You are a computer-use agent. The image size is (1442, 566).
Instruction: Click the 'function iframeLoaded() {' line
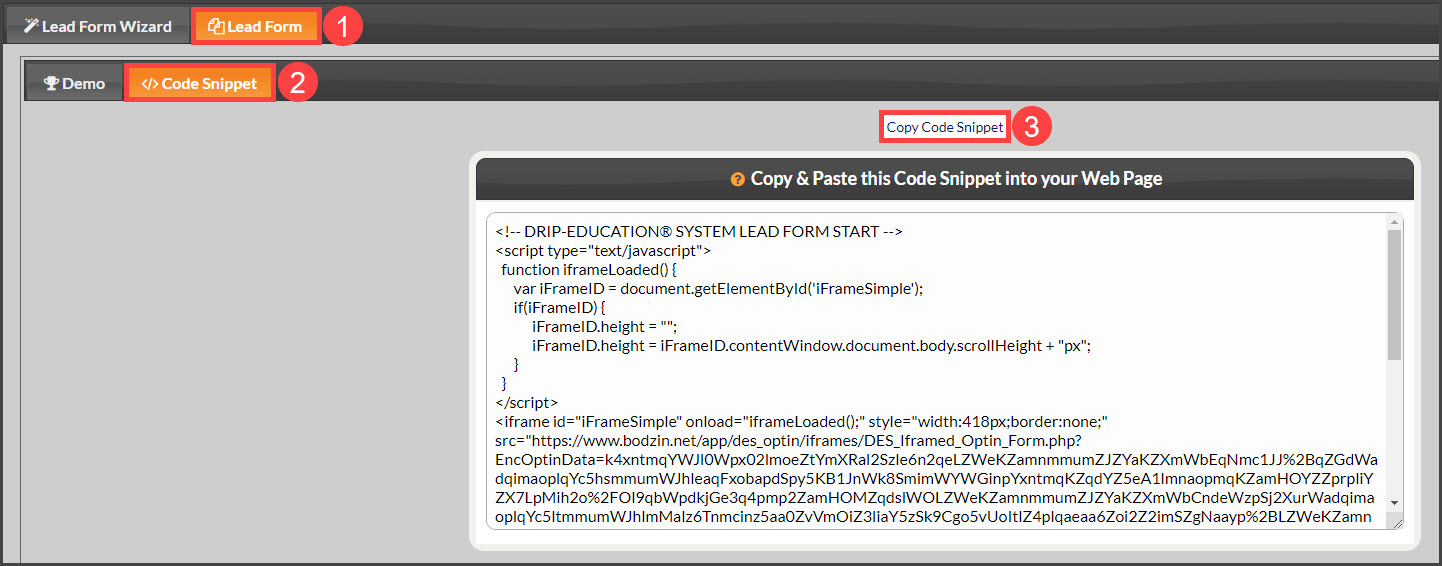click(589, 269)
